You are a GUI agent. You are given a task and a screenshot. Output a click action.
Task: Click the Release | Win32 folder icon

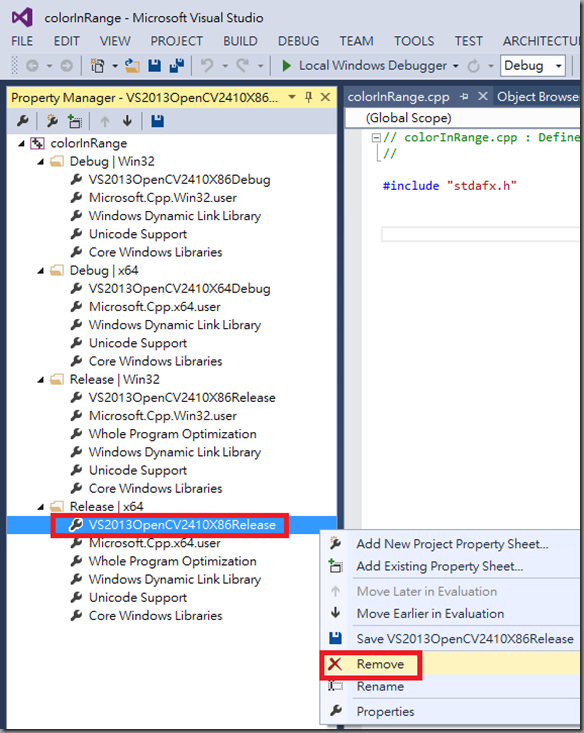coord(57,379)
